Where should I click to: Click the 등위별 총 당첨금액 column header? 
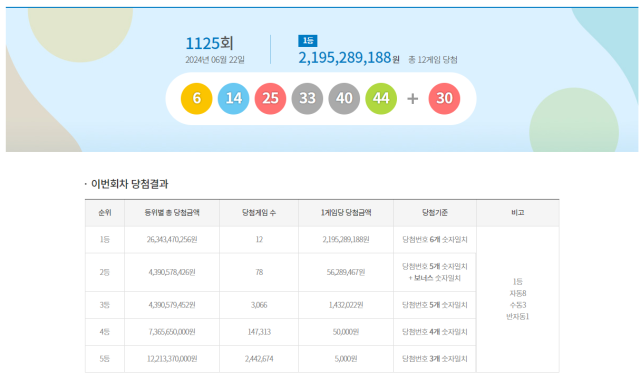click(172, 213)
